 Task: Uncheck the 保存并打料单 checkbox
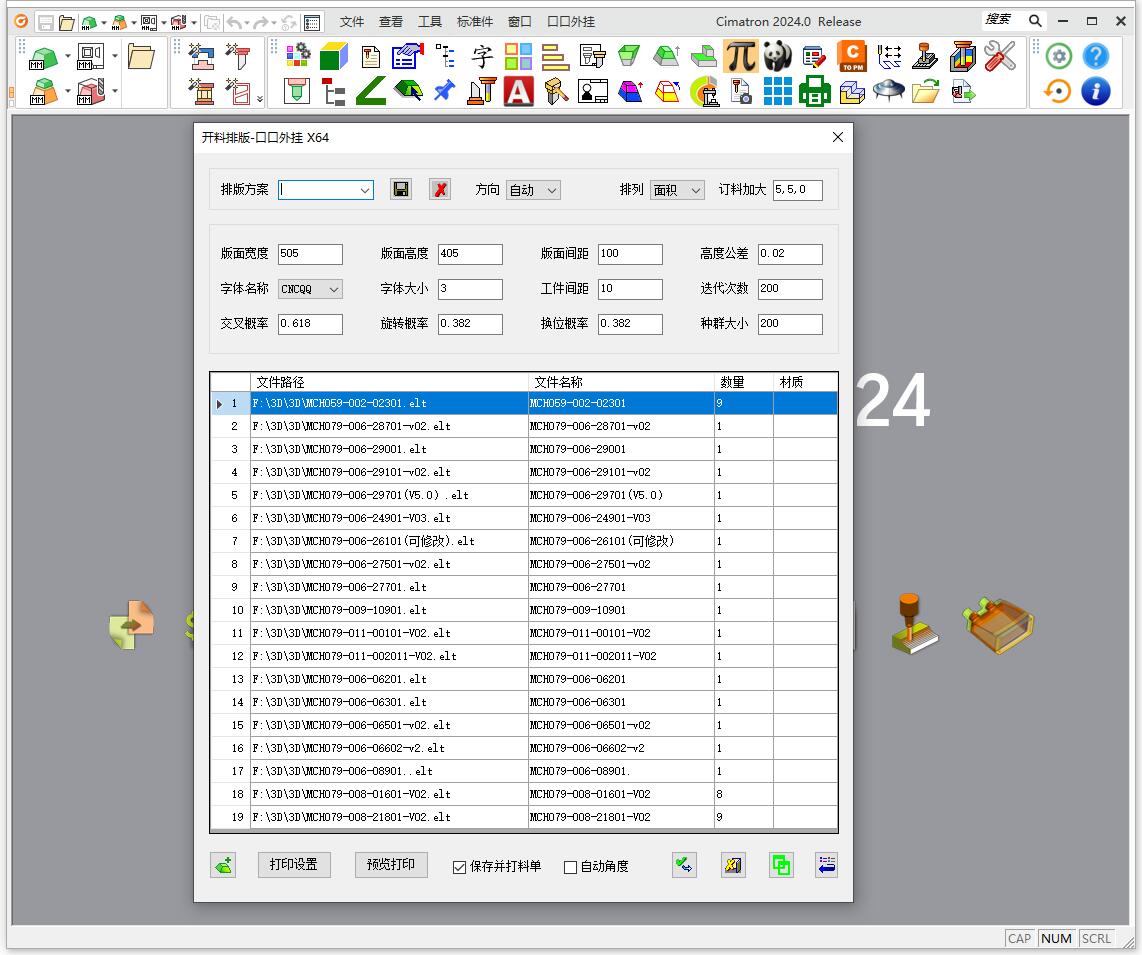pos(460,867)
